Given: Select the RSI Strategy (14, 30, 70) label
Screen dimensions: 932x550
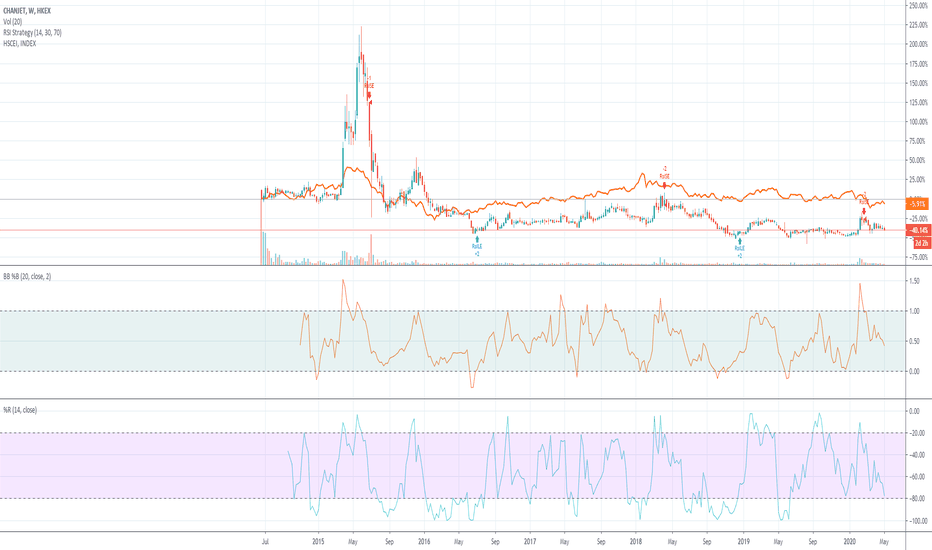Looking at the screenshot, I should click(32, 33).
